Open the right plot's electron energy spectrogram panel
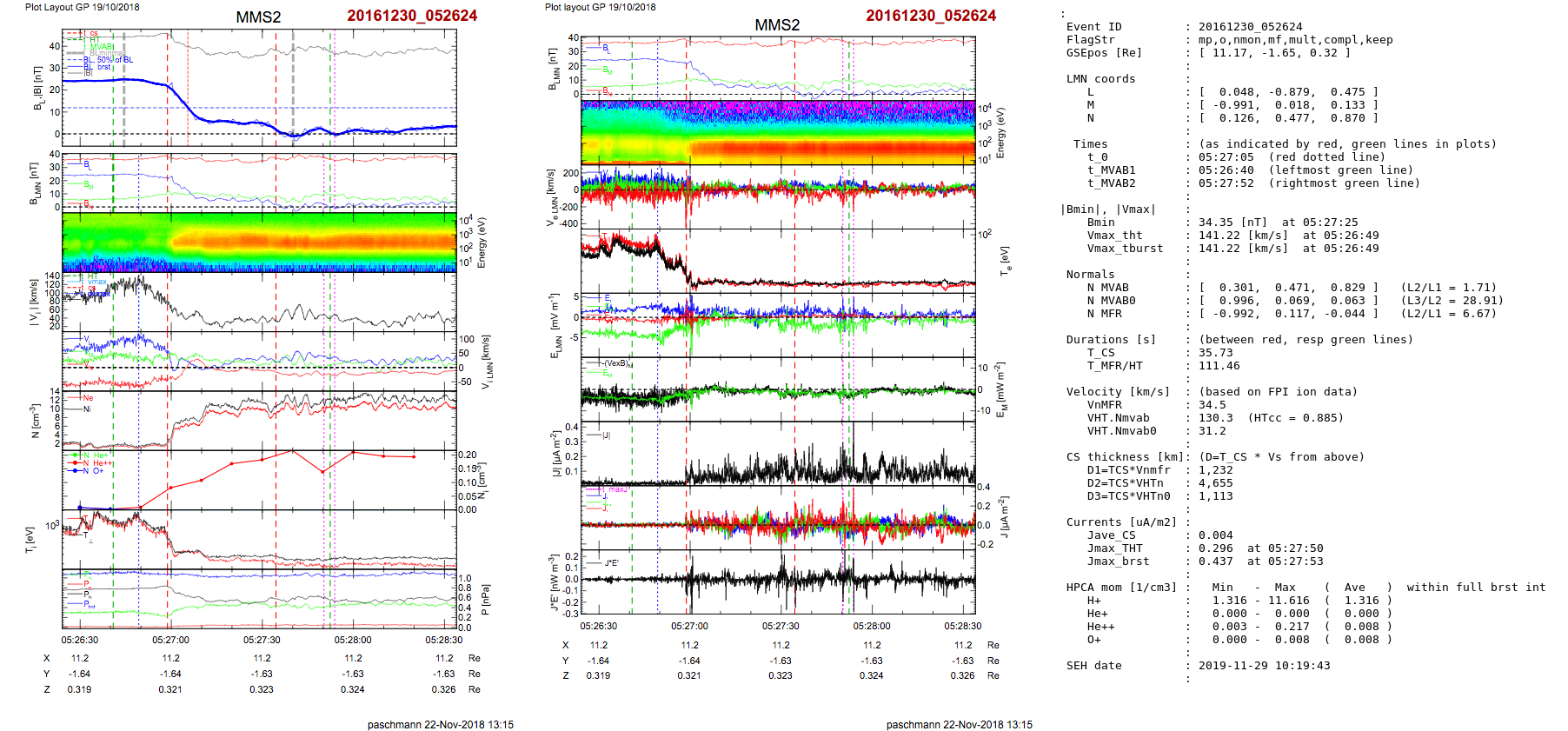1568x731 pixels. click(x=778, y=132)
